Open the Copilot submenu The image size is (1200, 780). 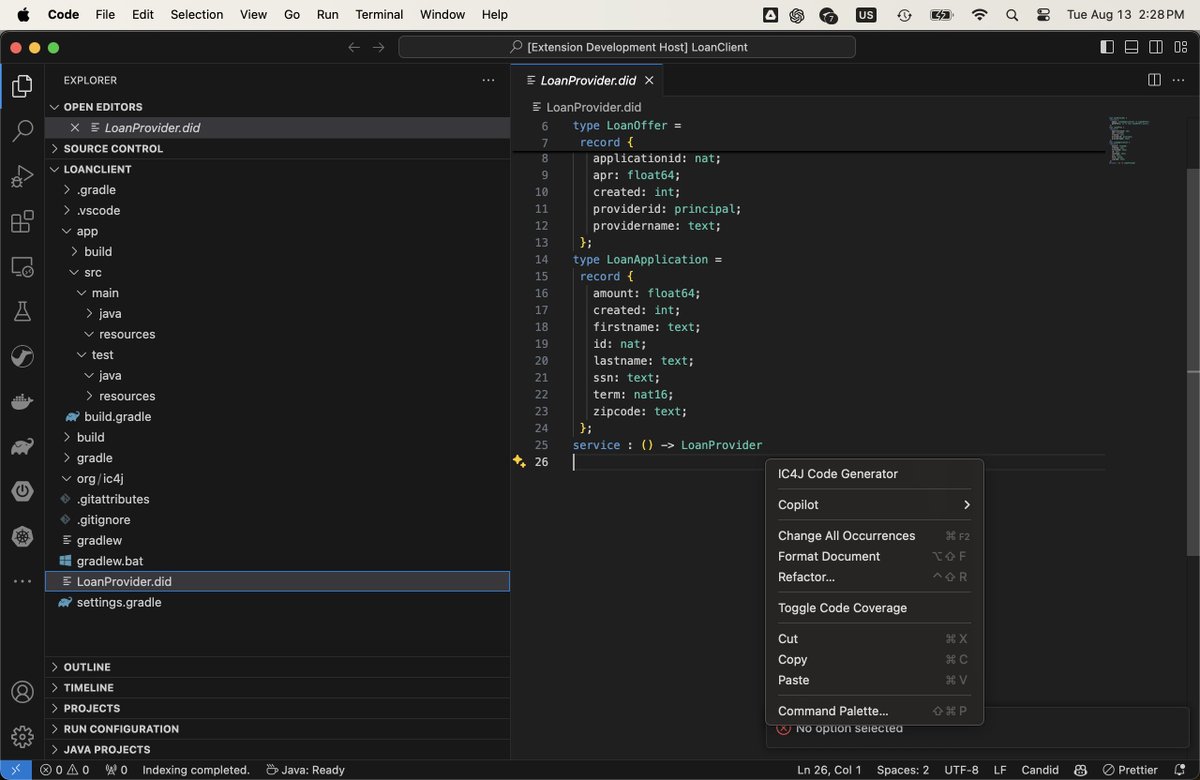pyautogui.click(x=874, y=505)
